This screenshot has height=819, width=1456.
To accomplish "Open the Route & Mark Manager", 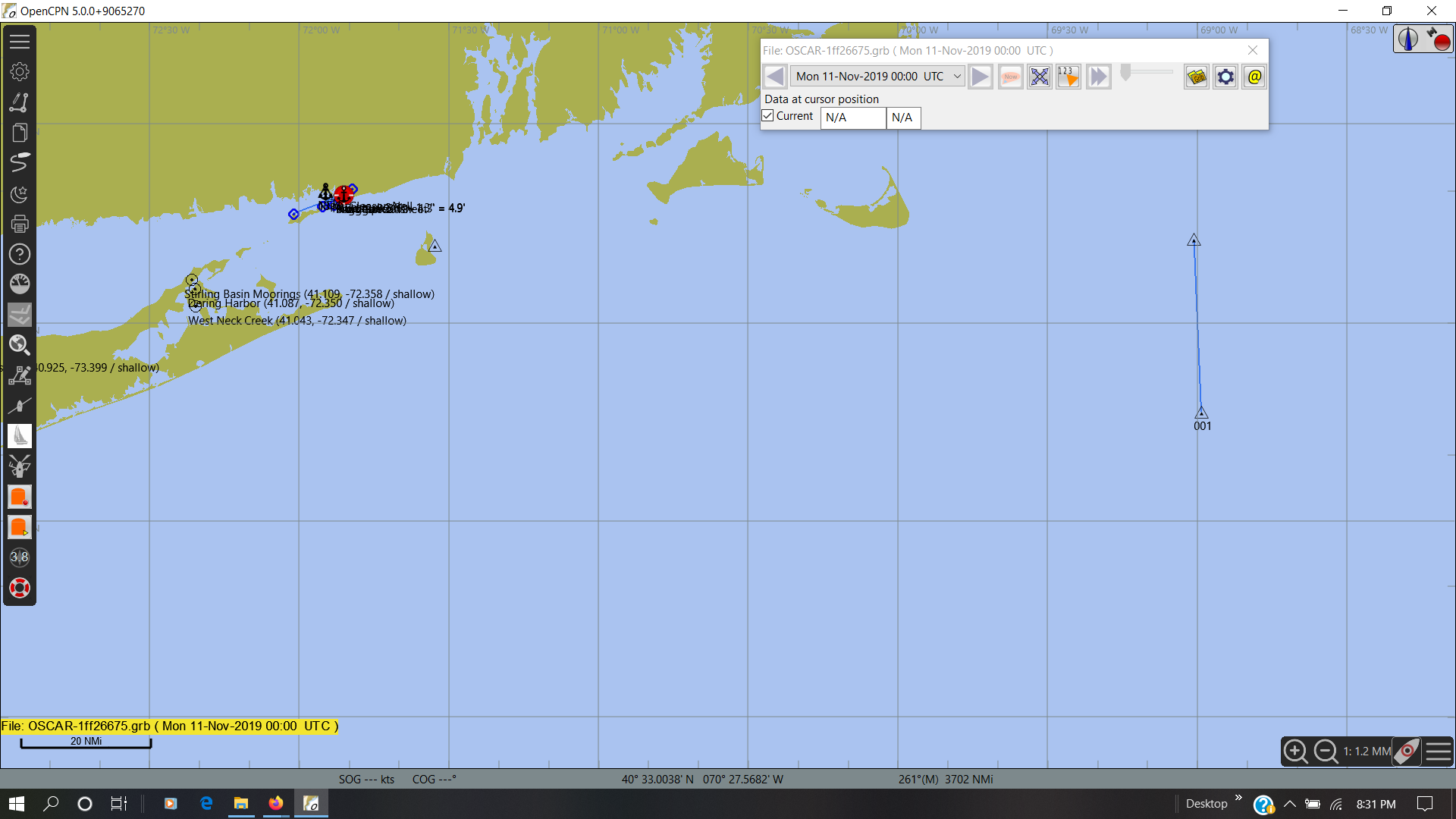I will point(20,133).
